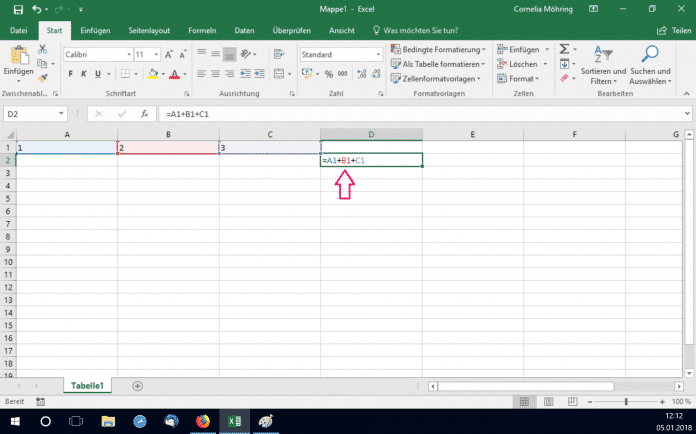Image resolution: width=696 pixels, height=434 pixels.
Task: Switch to the Formeln ribbon tab
Action: point(205,31)
